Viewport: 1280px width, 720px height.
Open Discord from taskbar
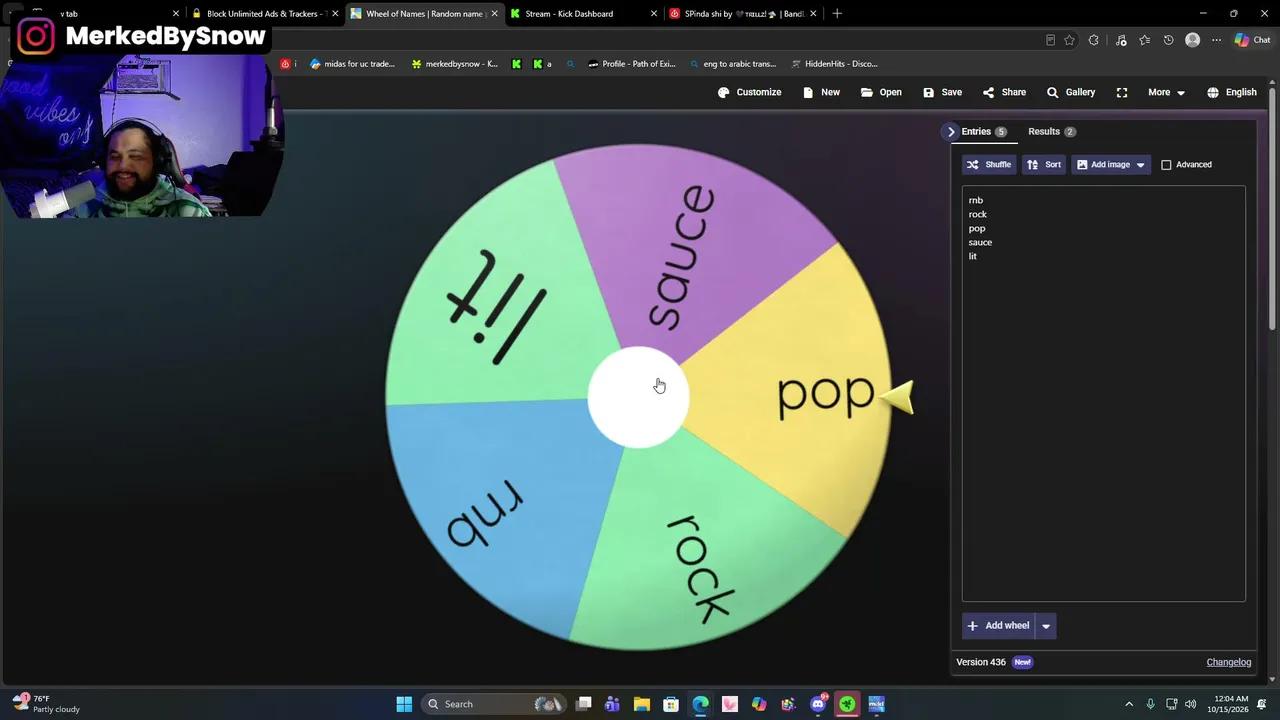(x=818, y=704)
